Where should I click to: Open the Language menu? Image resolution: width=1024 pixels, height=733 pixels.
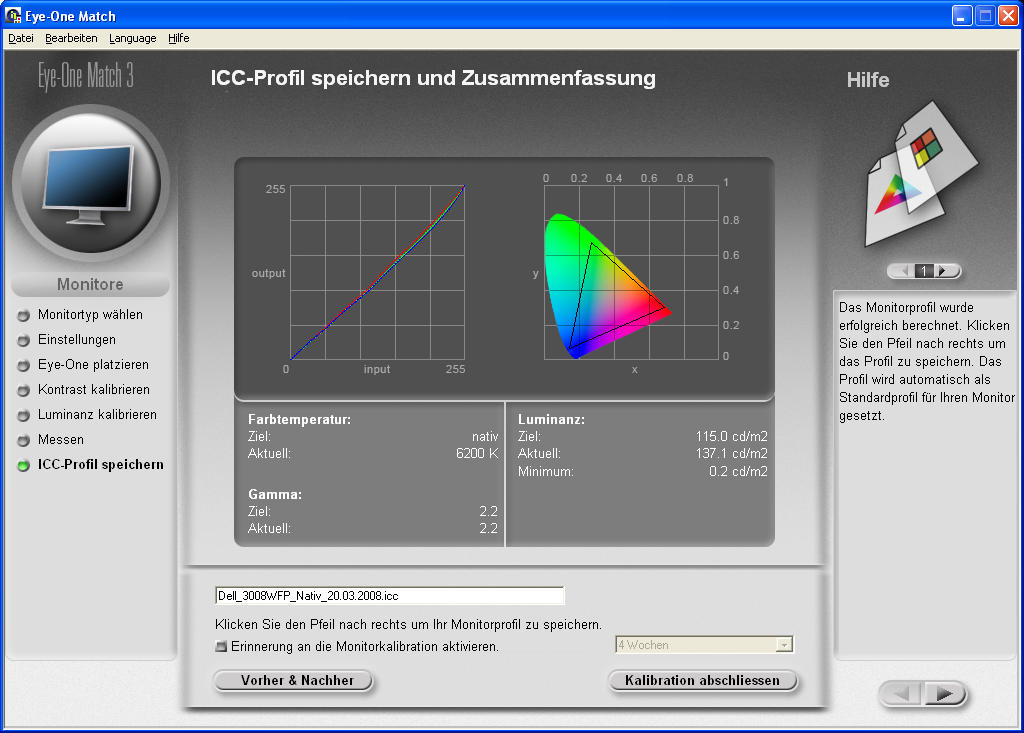(x=133, y=38)
